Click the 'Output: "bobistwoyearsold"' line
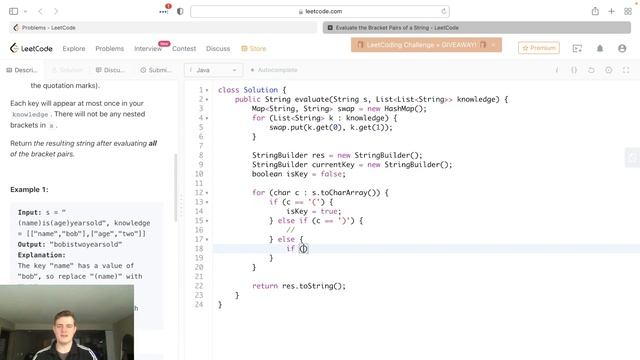Image resolution: width=640 pixels, height=360 pixels. 70,244
